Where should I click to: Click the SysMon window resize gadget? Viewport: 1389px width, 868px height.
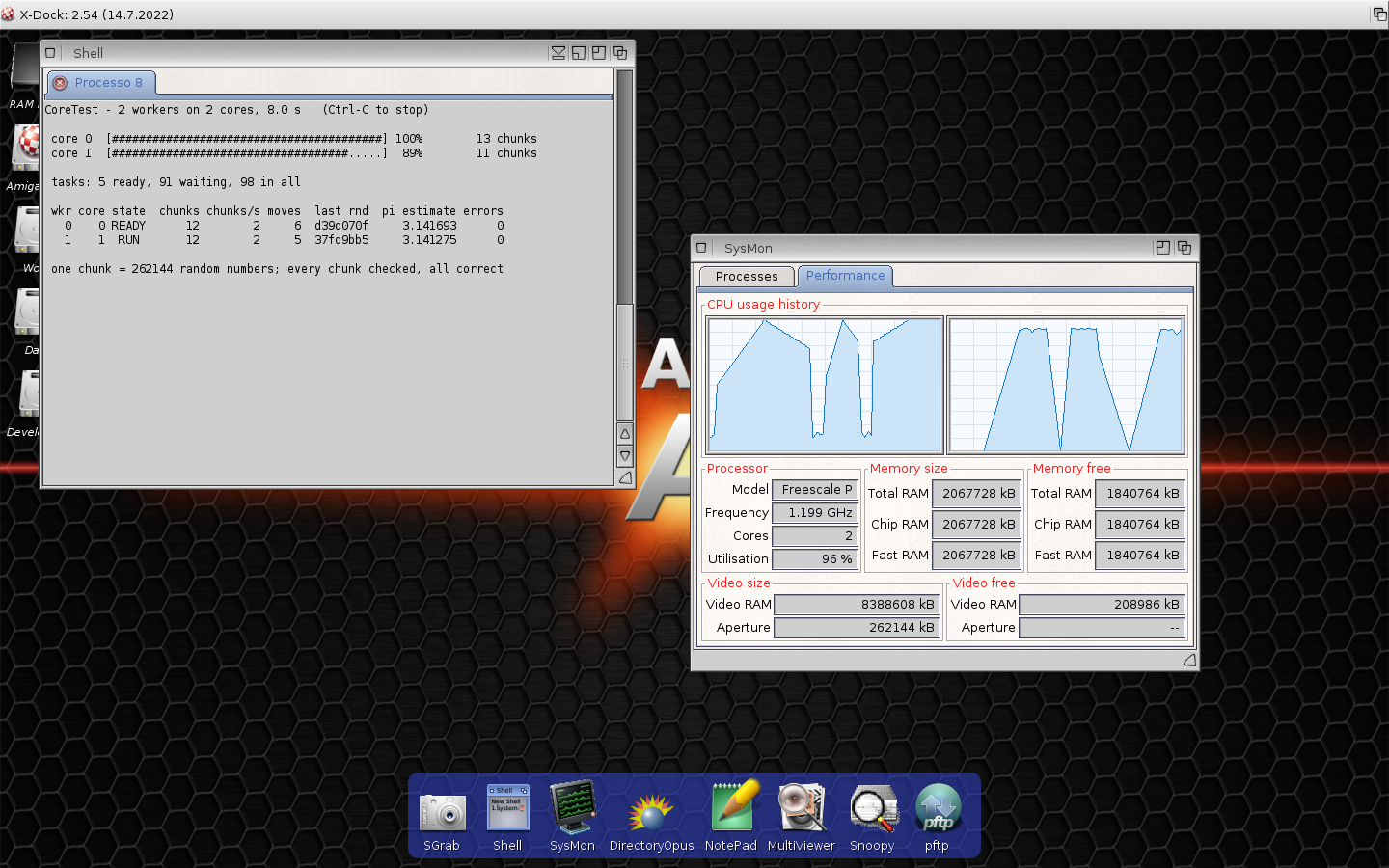1189,660
